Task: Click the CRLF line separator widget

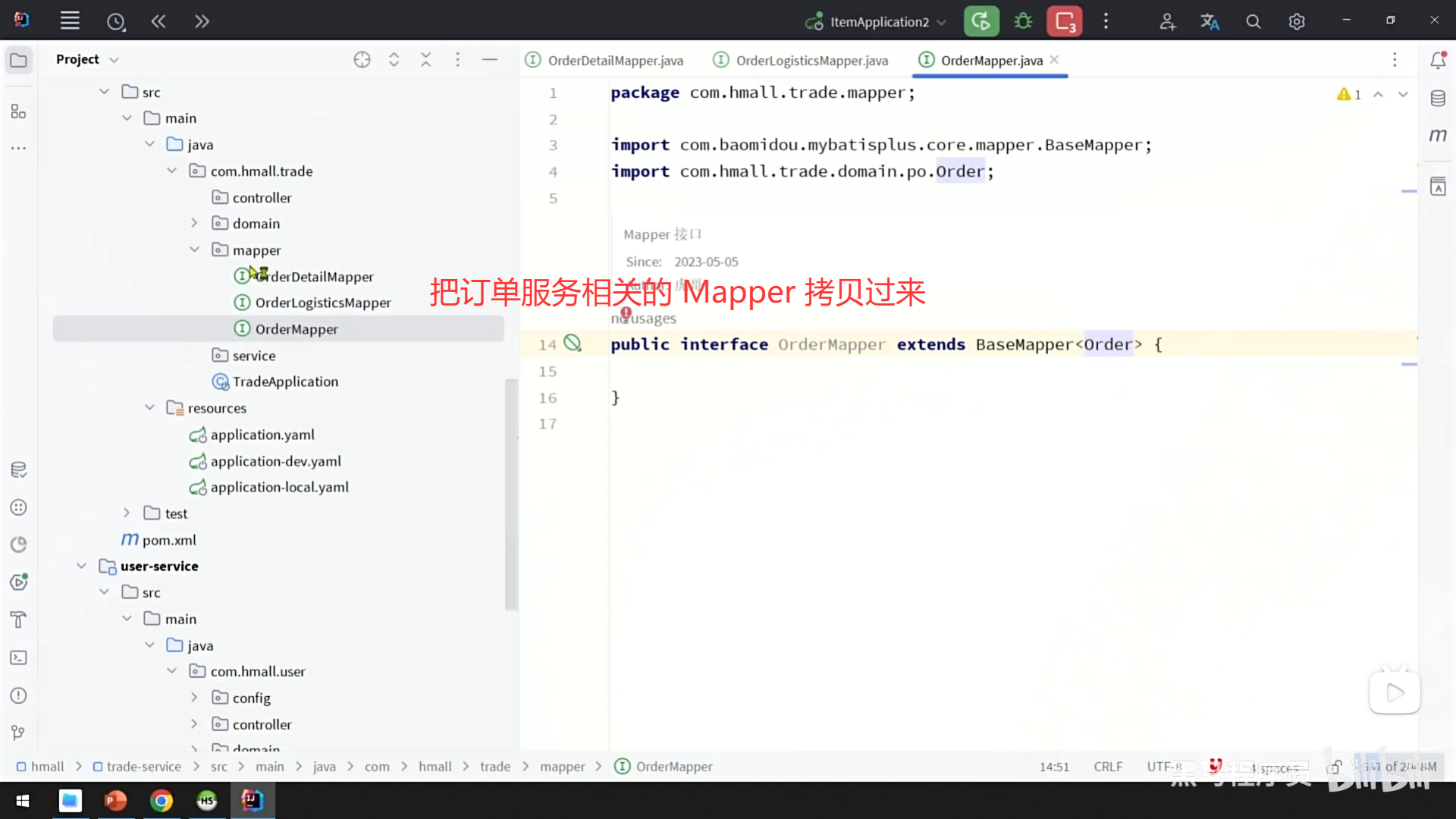Action: (1107, 767)
